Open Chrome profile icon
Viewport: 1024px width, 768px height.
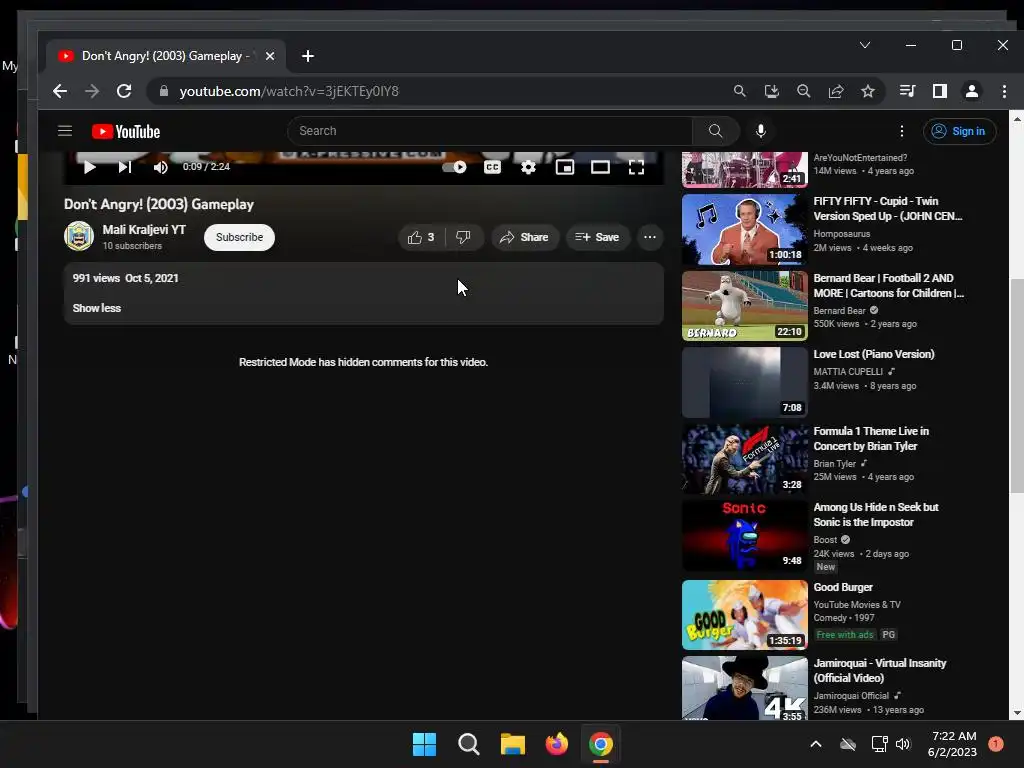(972, 91)
